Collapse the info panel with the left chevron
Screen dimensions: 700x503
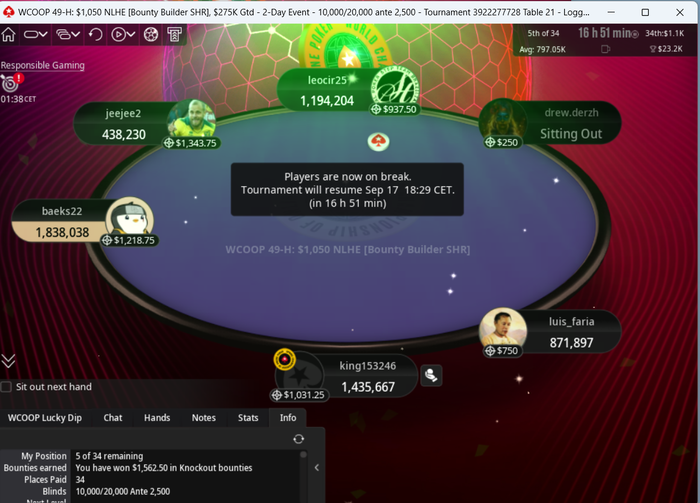click(317, 468)
